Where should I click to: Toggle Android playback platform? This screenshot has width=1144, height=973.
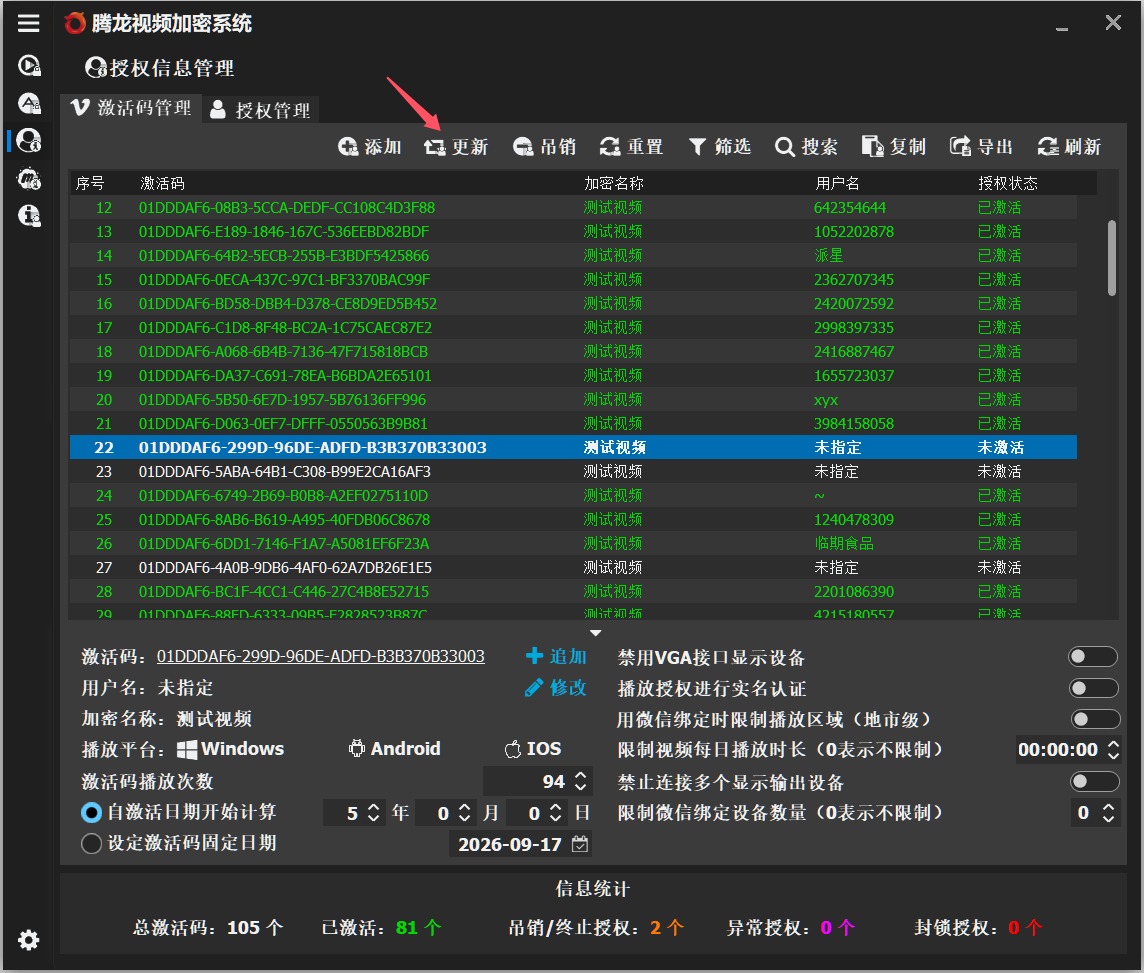coord(394,748)
